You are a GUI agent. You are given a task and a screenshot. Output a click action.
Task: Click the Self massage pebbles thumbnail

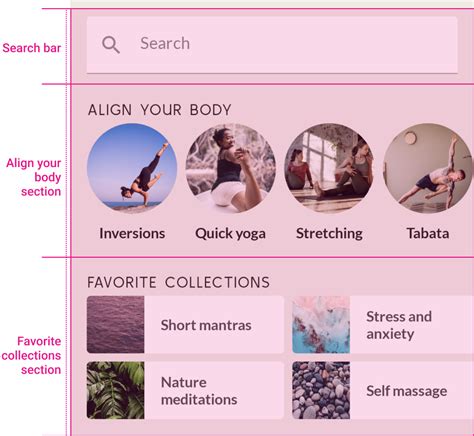(x=321, y=390)
